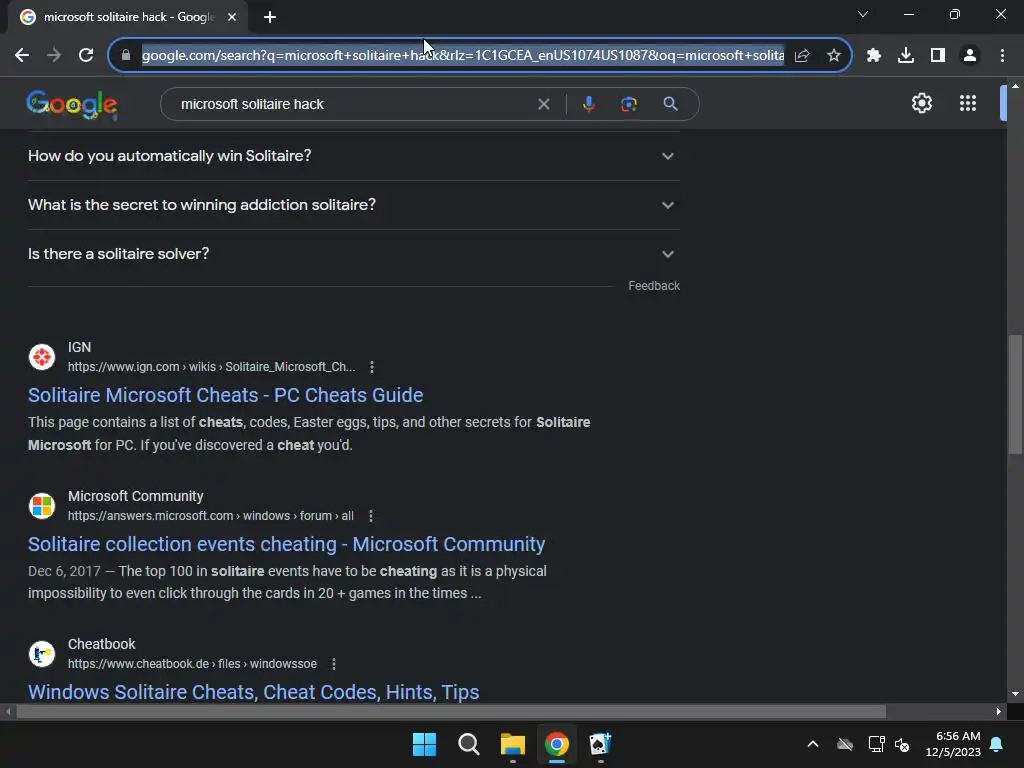Close the "microsoft solitaire hack" tab

(x=232, y=17)
